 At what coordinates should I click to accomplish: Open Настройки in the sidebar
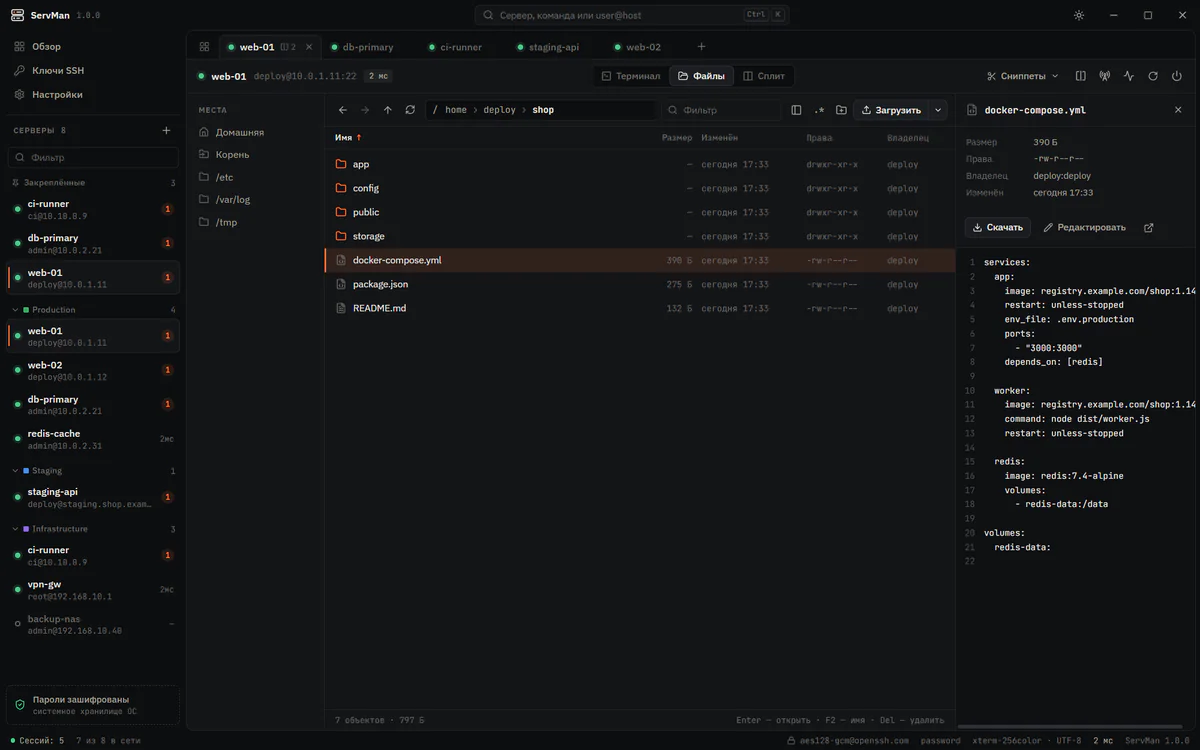(93, 95)
